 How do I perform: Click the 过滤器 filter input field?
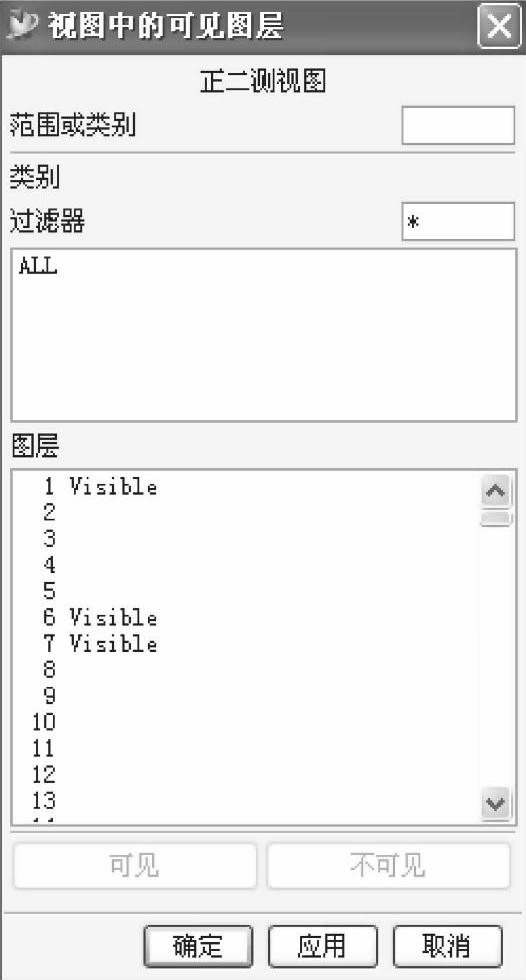[x=458, y=221]
